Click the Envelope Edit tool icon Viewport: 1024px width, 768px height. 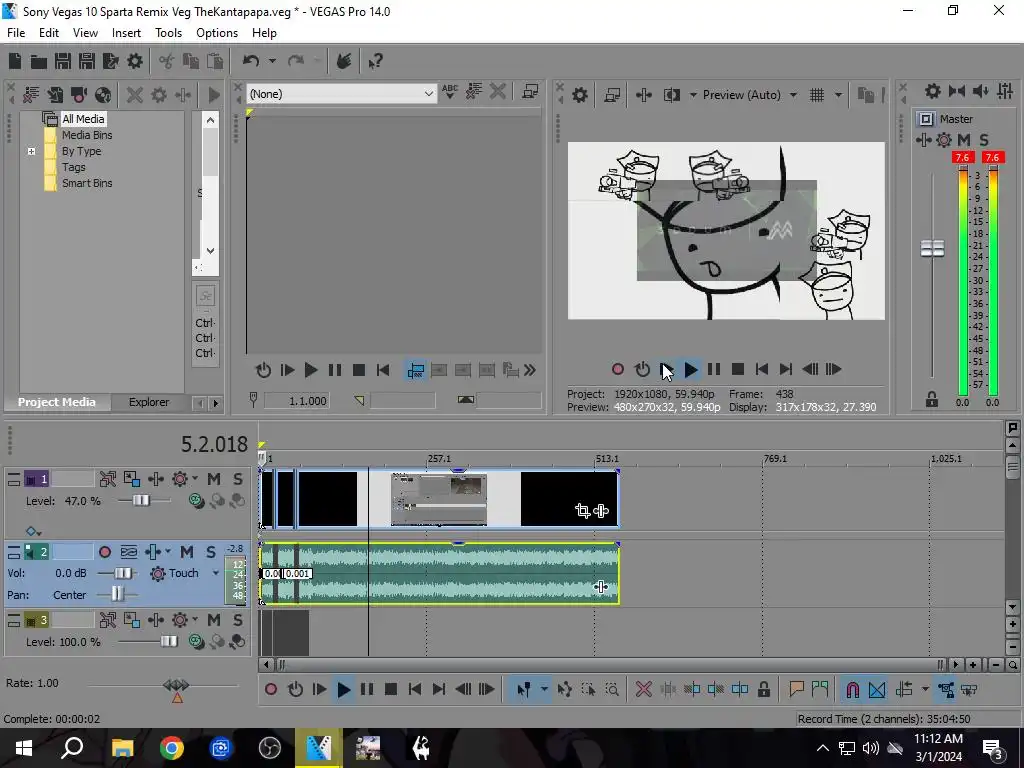[x=564, y=689]
